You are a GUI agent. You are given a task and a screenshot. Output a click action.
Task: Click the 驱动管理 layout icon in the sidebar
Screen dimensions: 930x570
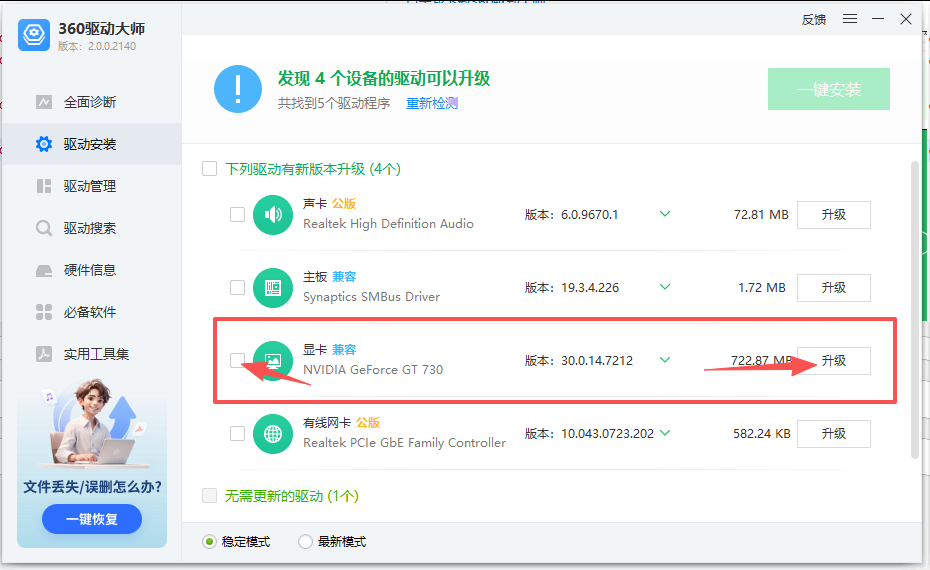tap(44, 186)
